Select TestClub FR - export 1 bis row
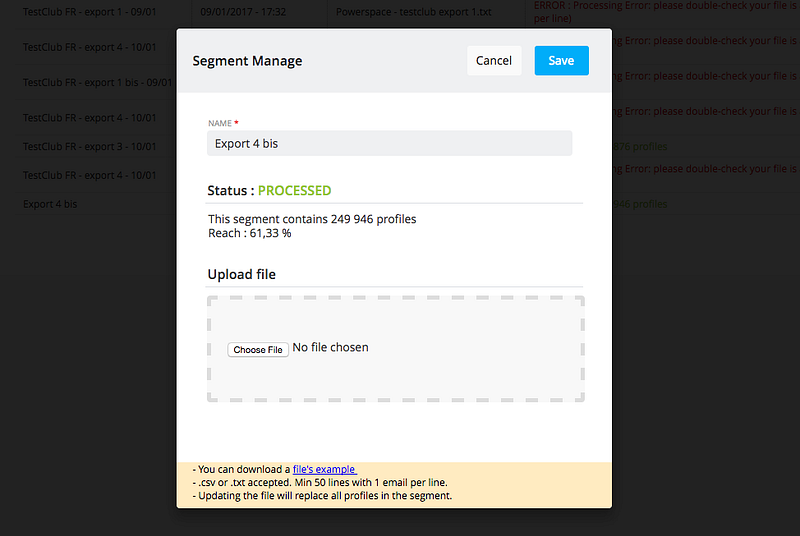This screenshot has height=536, width=800. tap(90, 83)
